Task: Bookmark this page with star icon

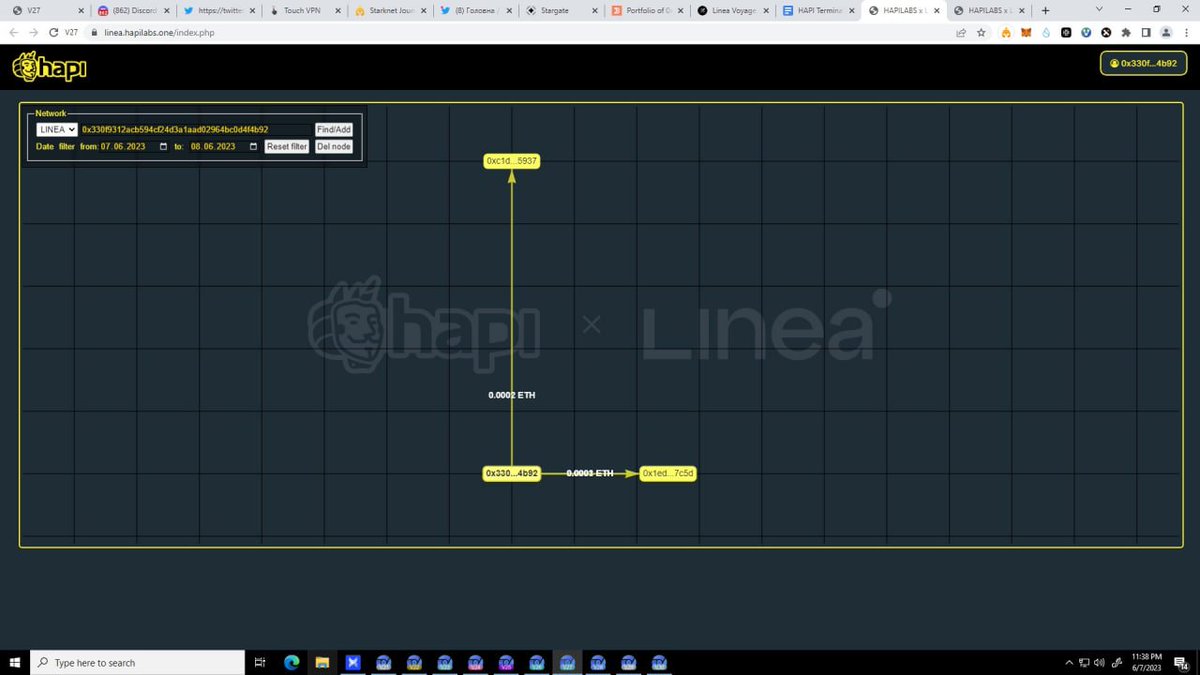Action: click(x=982, y=32)
